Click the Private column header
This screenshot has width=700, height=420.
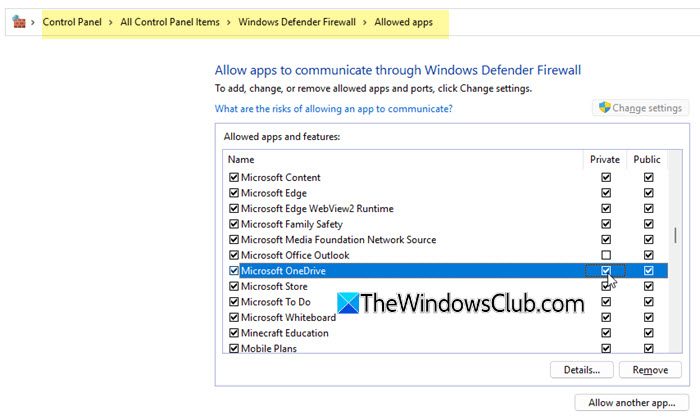pos(604,159)
